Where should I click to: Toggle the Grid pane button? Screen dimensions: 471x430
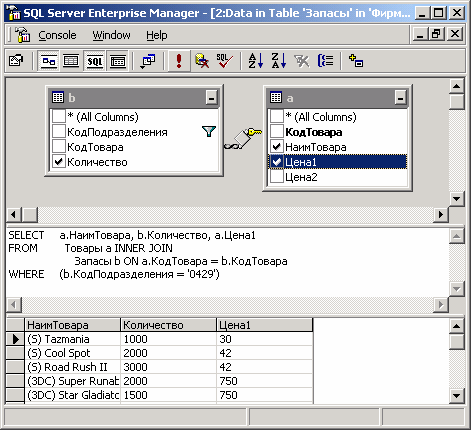71,61
